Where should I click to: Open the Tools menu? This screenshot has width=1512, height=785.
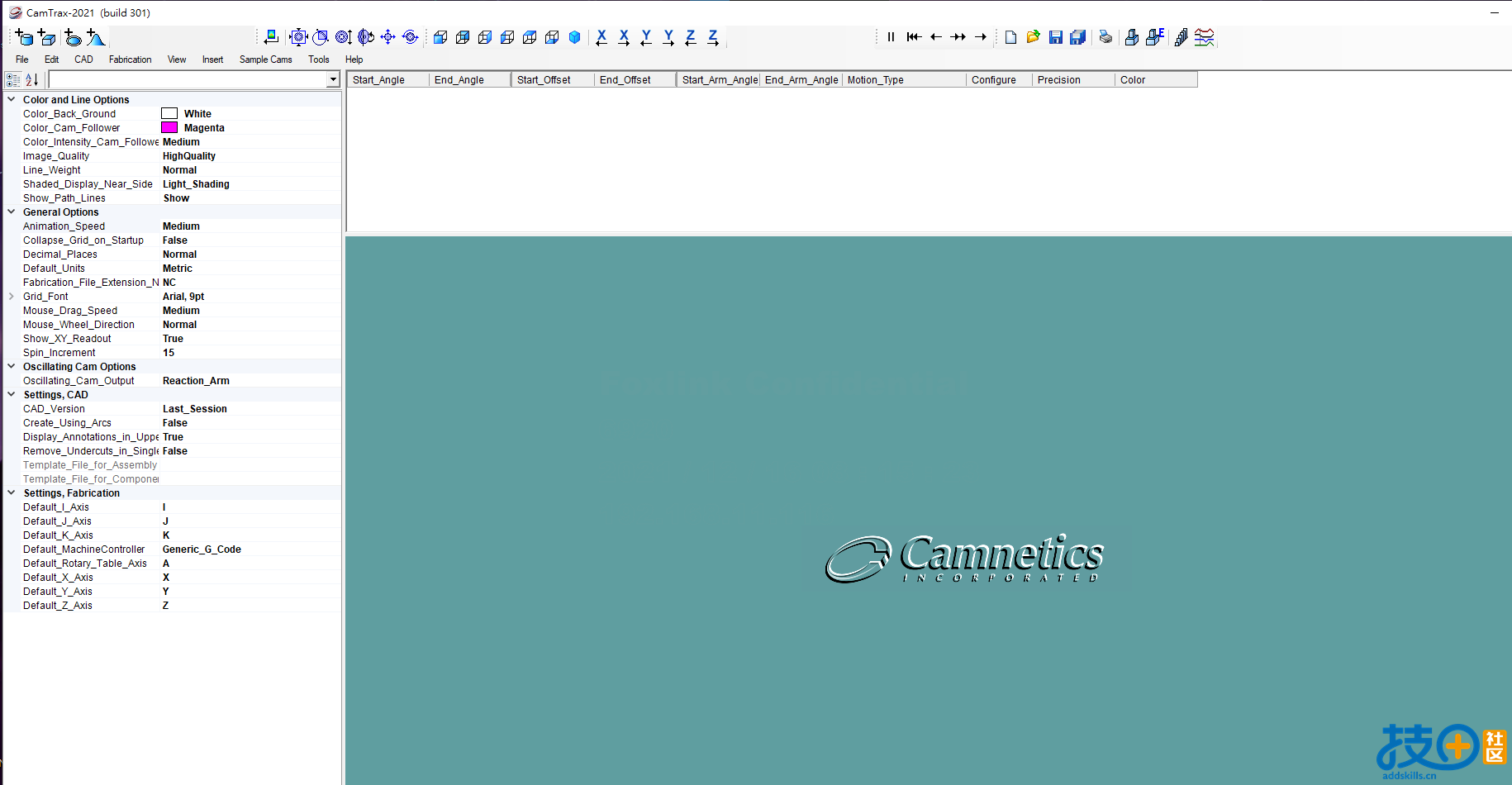[x=319, y=59]
